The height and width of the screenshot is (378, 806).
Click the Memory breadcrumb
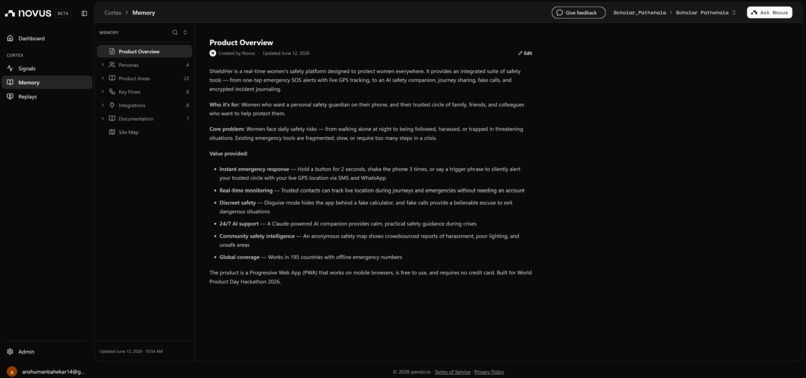[x=143, y=13]
